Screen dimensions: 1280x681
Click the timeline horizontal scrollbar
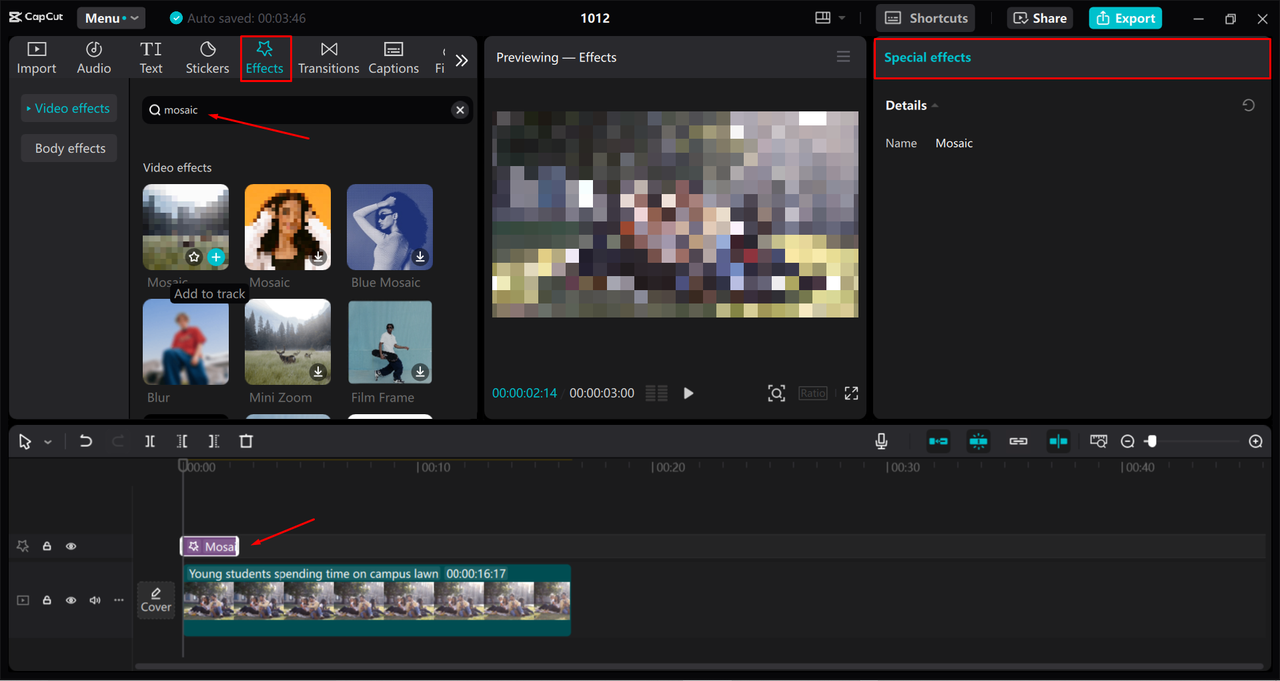[700, 666]
